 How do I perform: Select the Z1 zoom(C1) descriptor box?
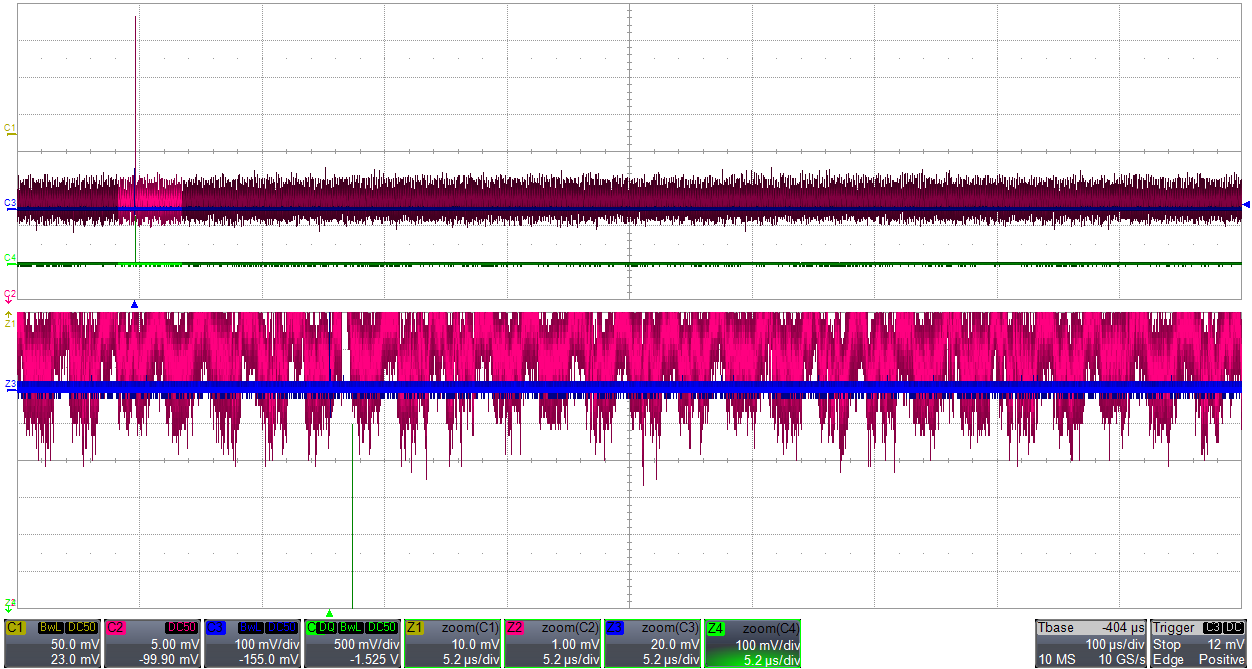point(452,643)
